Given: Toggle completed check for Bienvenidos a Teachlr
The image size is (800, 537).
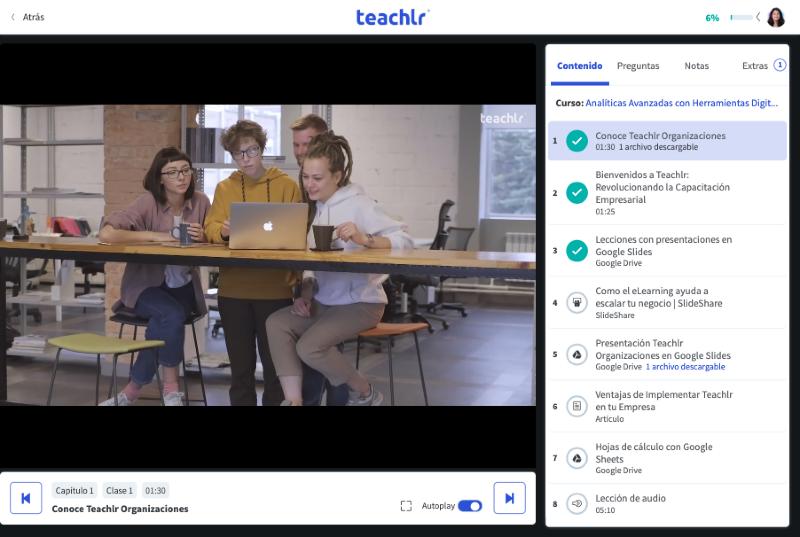Looking at the screenshot, I should tap(577, 193).
